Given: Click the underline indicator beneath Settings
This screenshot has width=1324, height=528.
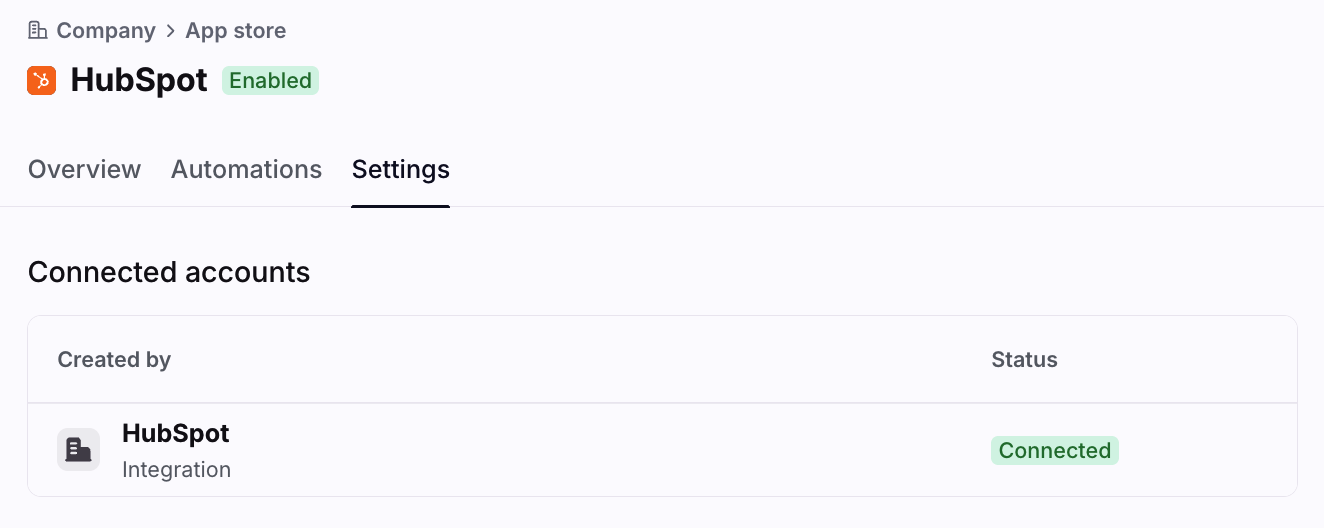Looking at the screenshot, I should point(401,206).
